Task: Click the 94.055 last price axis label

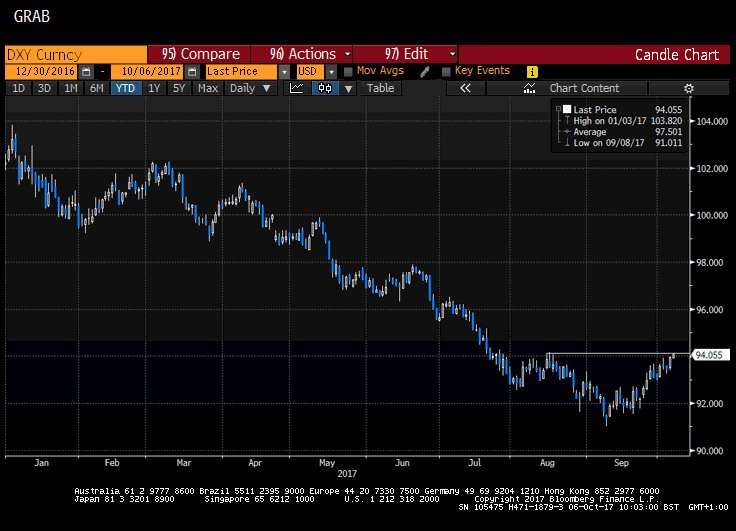Action: (x=709, y=355)
